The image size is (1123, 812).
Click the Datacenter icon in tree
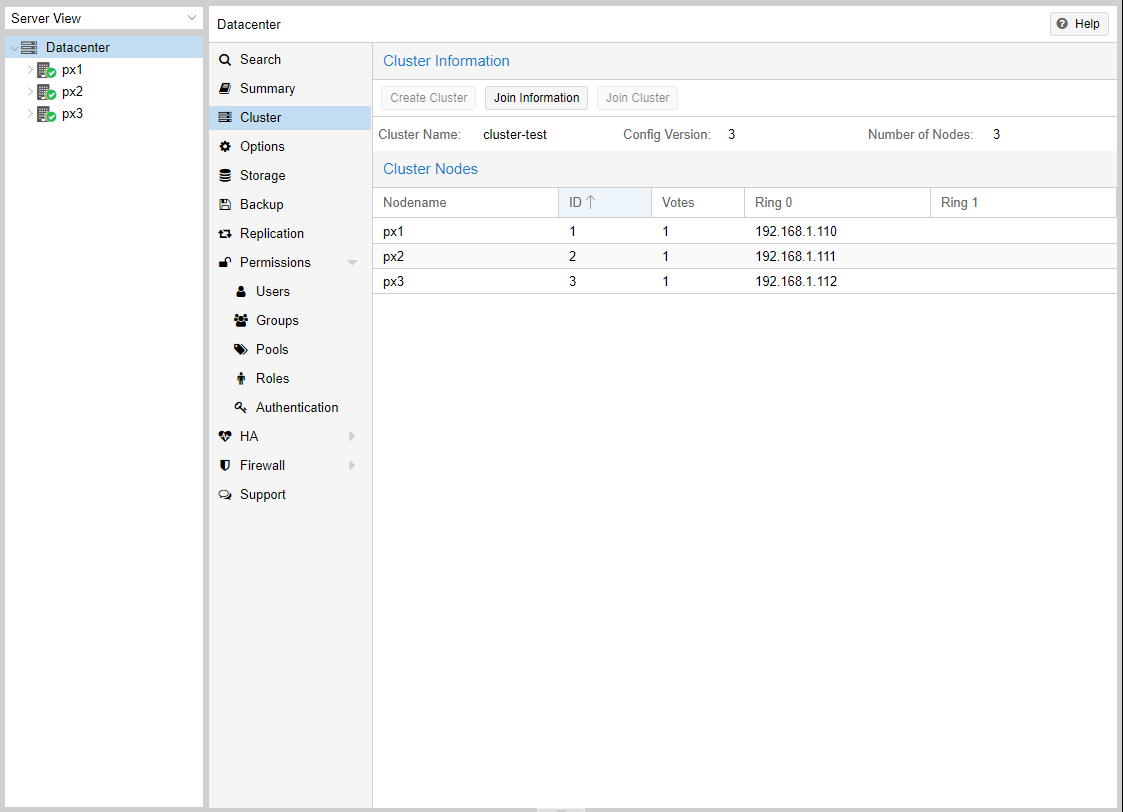coord(29,48)
